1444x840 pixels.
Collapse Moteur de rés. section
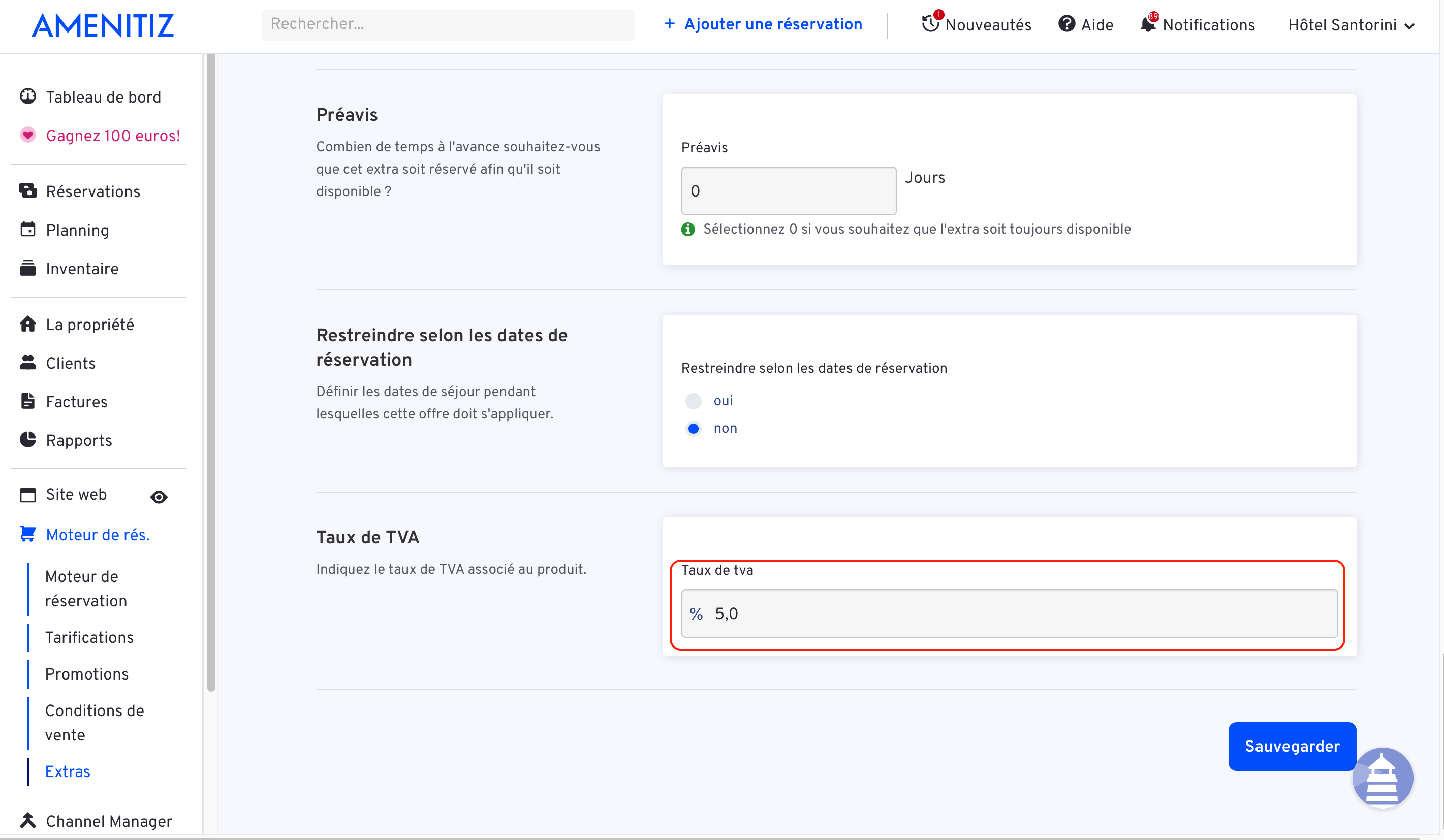(98, 535)
